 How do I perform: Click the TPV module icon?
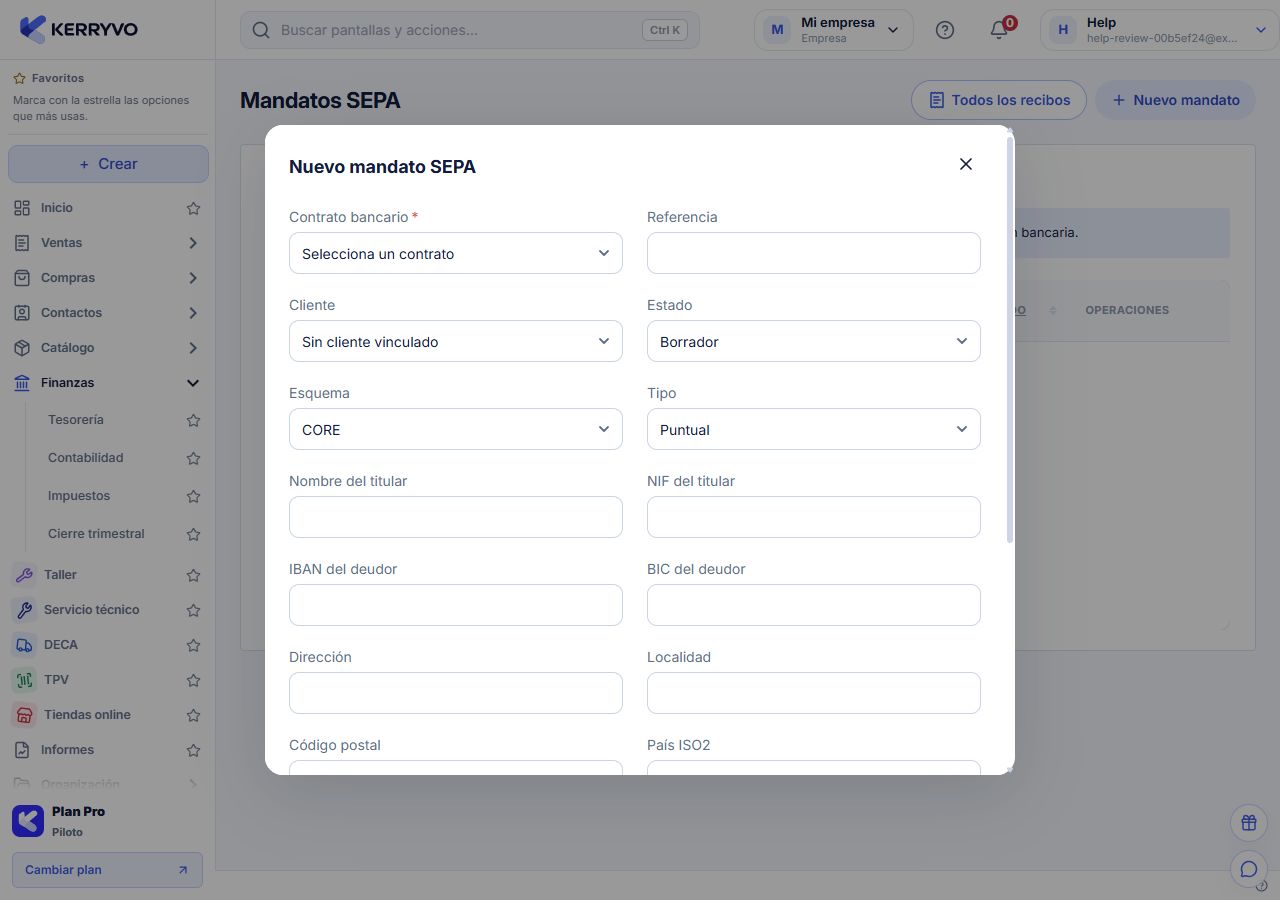[x=24, y=680]
